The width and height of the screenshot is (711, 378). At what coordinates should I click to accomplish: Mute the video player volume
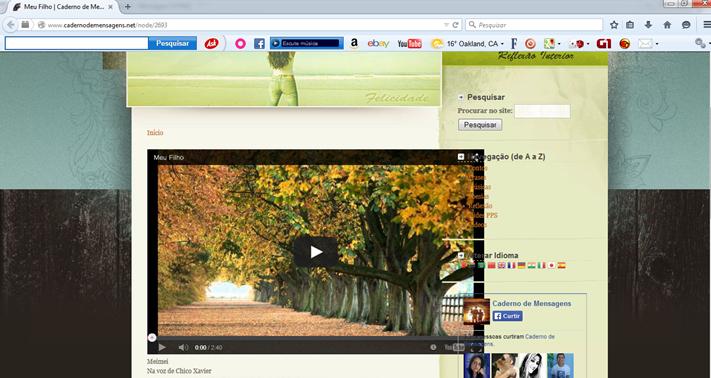183,348
